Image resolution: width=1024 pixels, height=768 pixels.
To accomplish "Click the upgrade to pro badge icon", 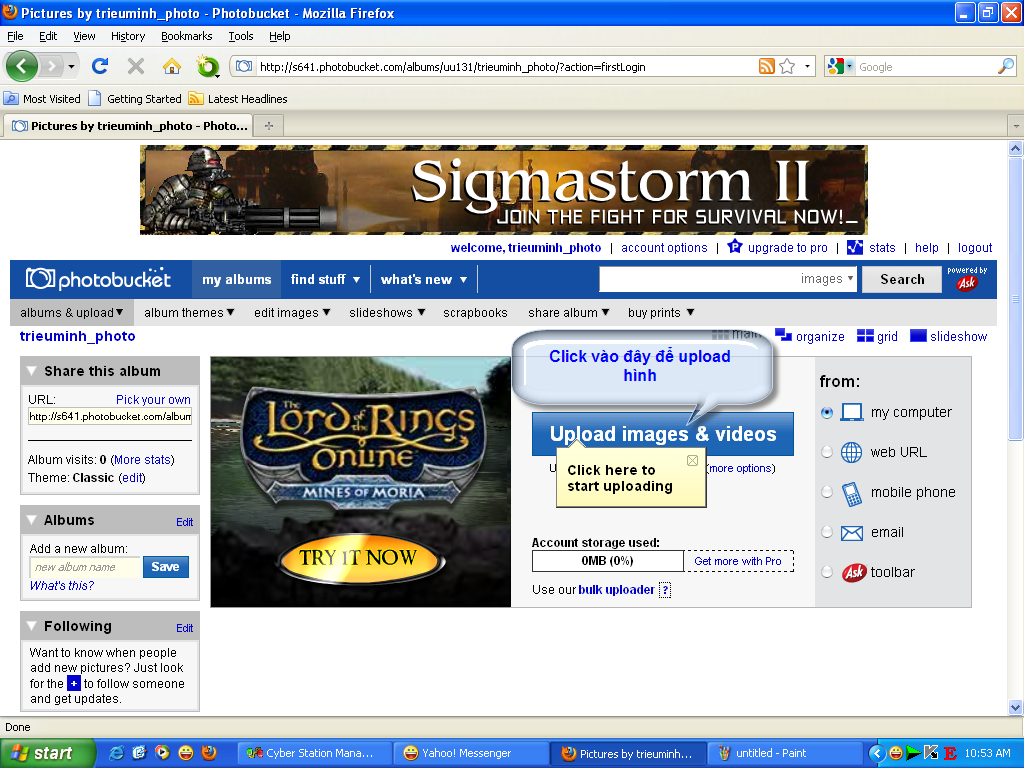I will pos(735,247).
